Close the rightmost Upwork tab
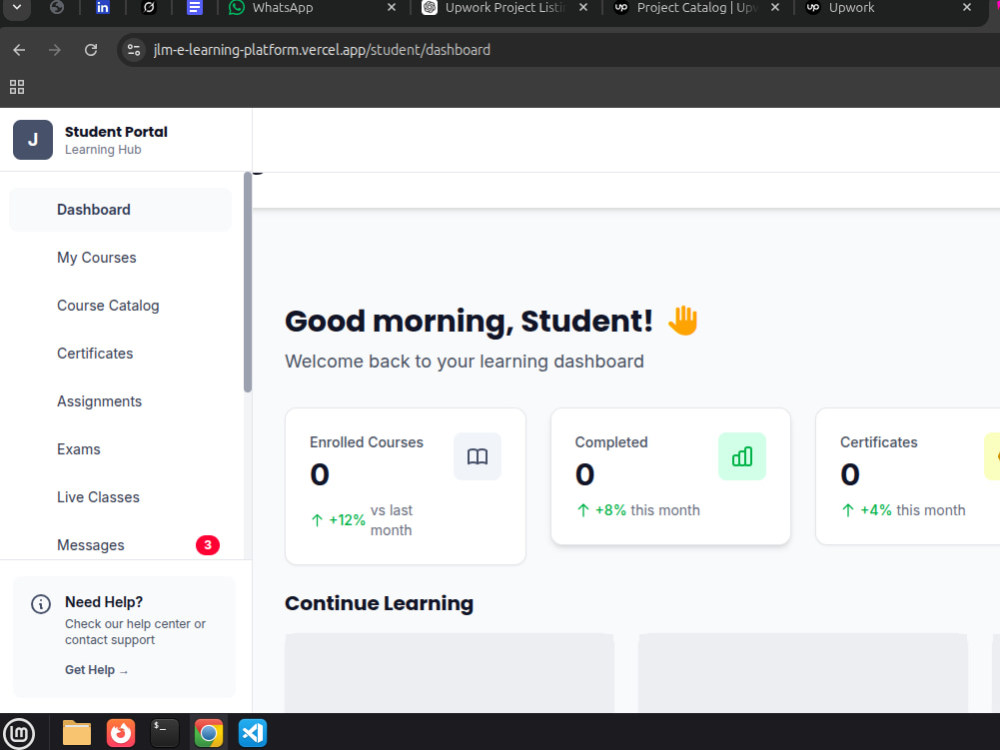The image size is (1000, 750). pos(967,8)
